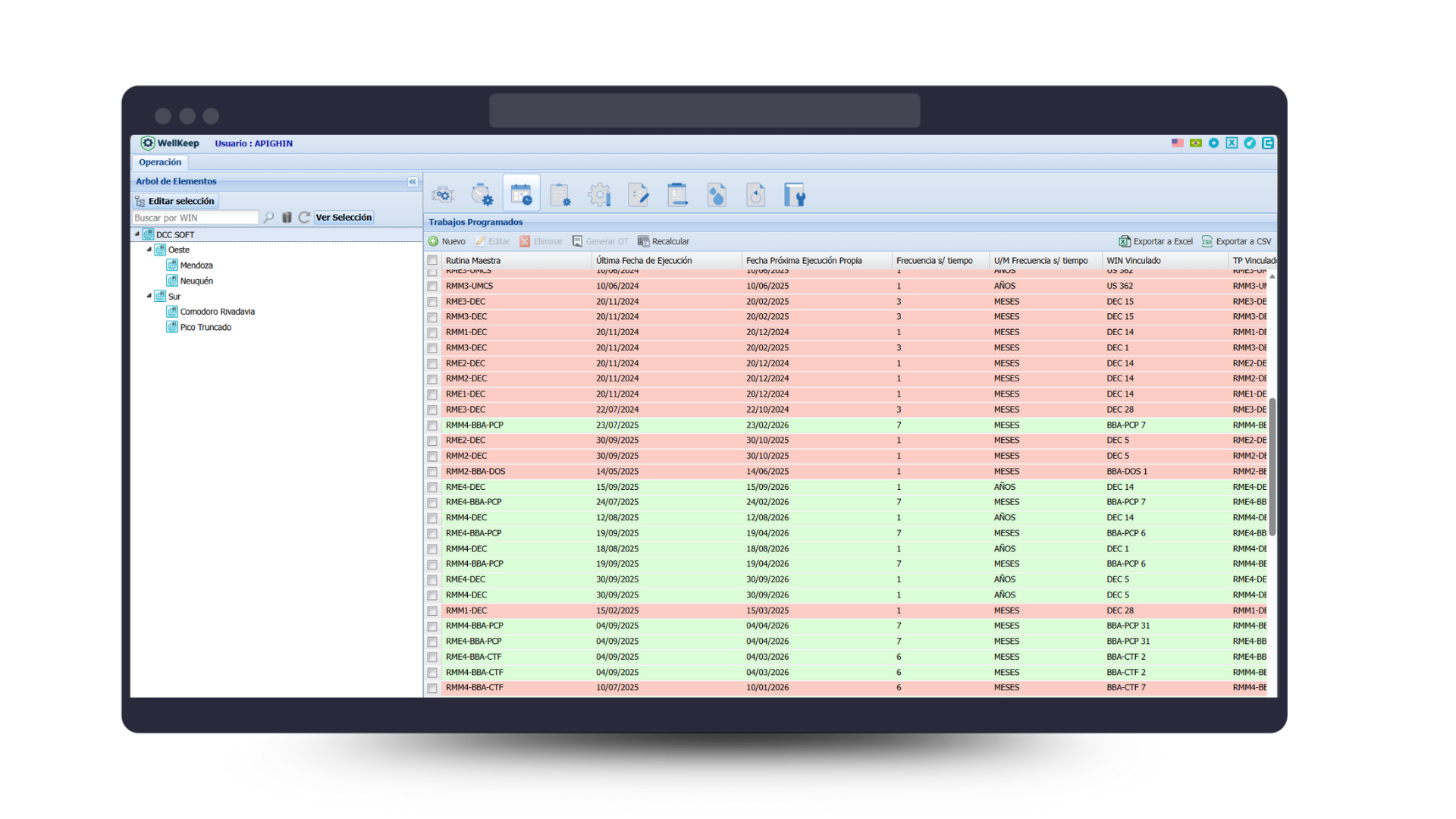Click the refresh arrow in tree panel
Image resolution: width=1456 pixels, height=819 pixels.
tap(304, 218)
